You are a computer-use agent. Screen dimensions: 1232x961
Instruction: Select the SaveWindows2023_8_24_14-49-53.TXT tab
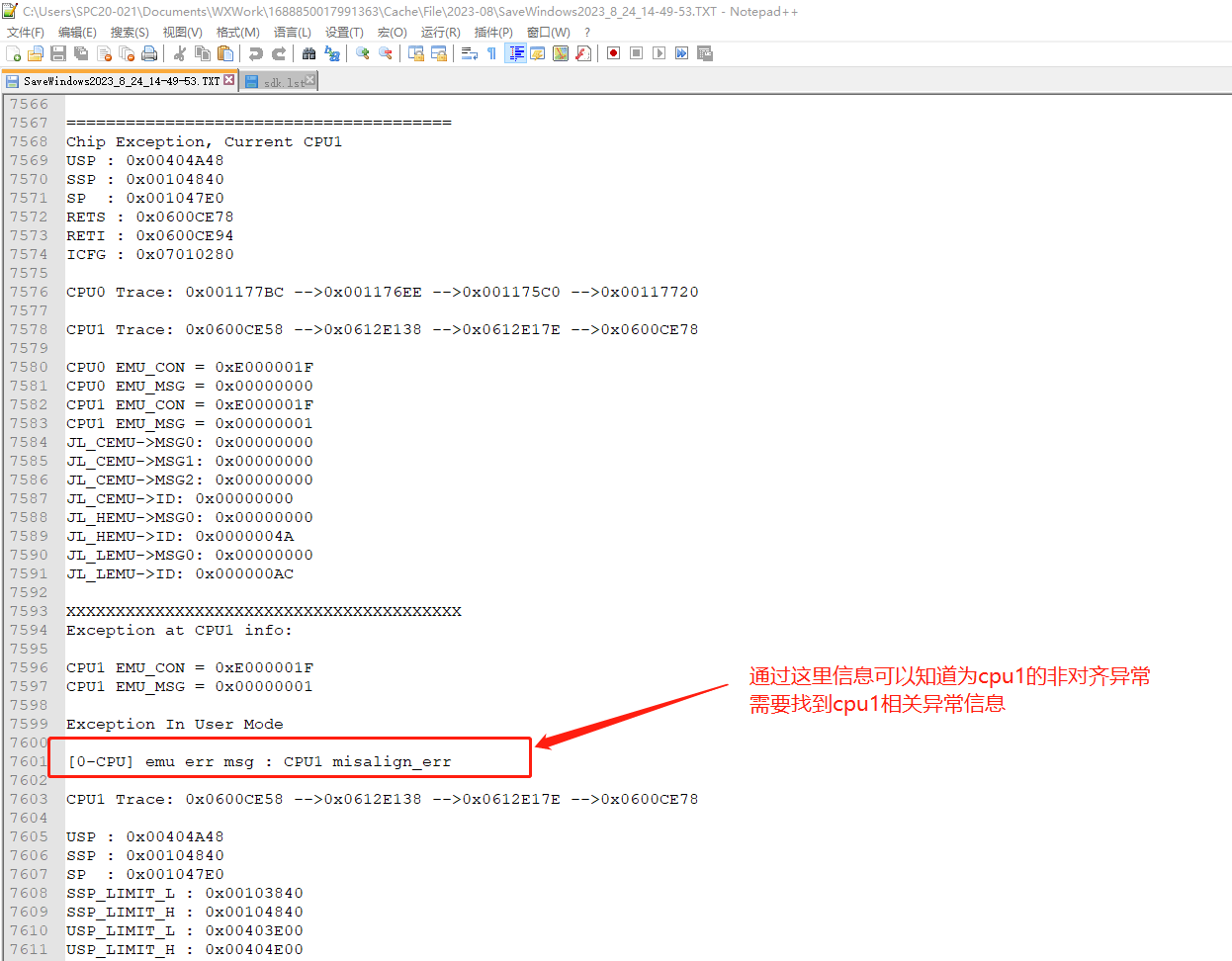tap(121, 81)
